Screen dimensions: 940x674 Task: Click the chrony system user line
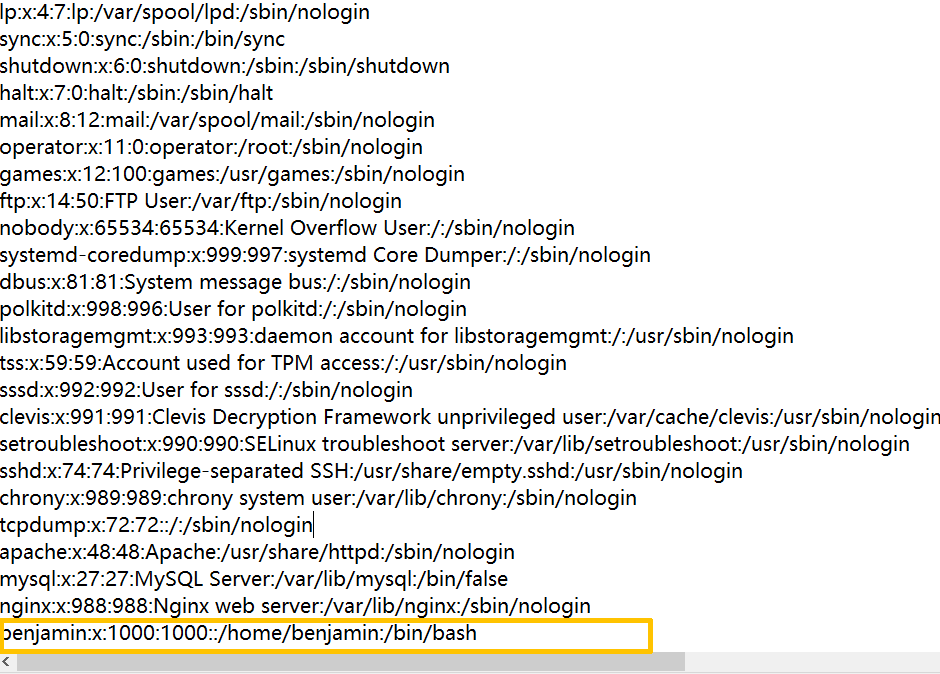point(318,498)
